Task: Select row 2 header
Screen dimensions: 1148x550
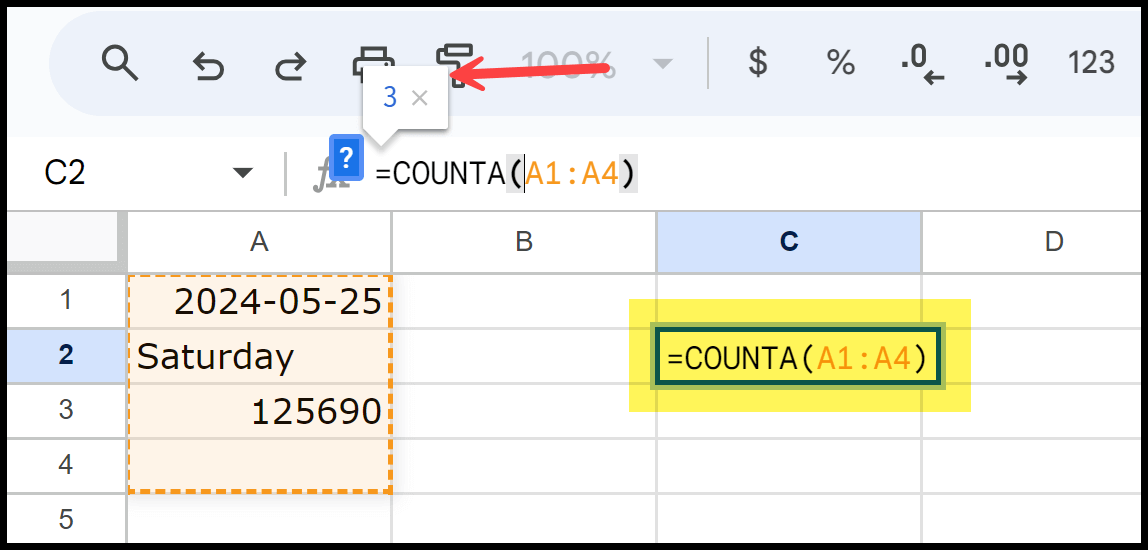Action: (66, 355)
